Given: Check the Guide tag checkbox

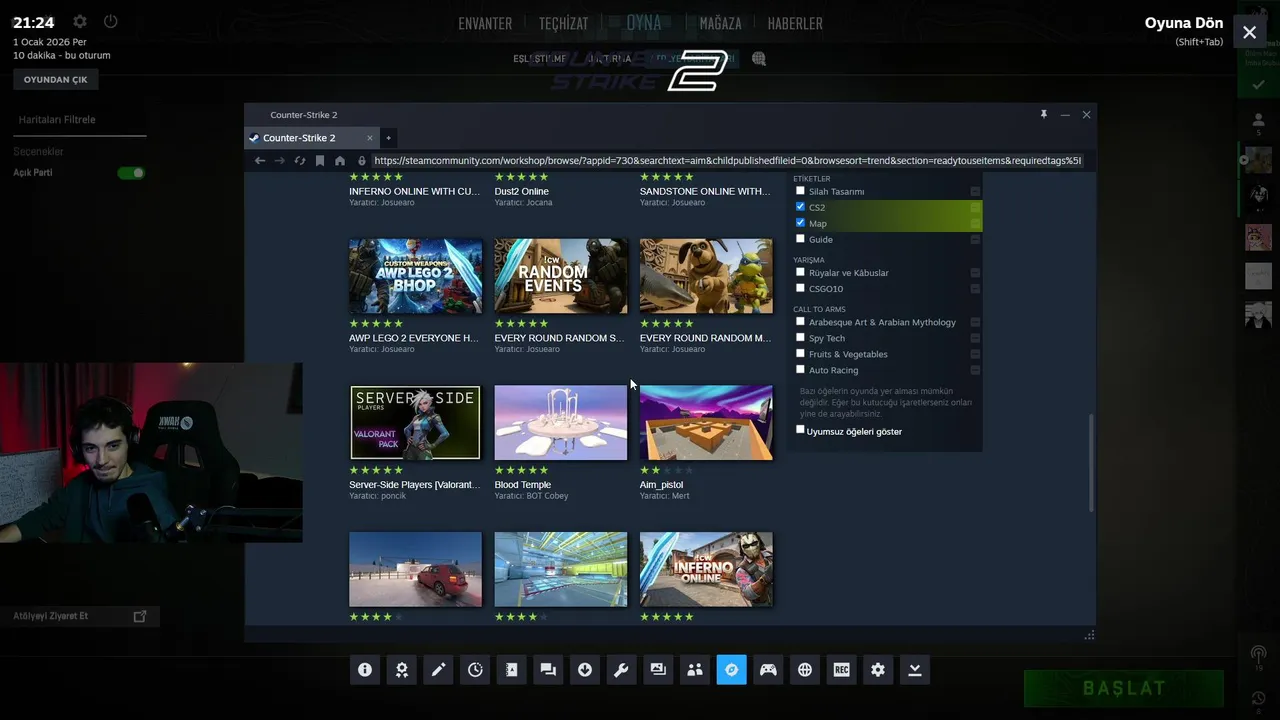Looking at the screenshot, I should point(800,238).
